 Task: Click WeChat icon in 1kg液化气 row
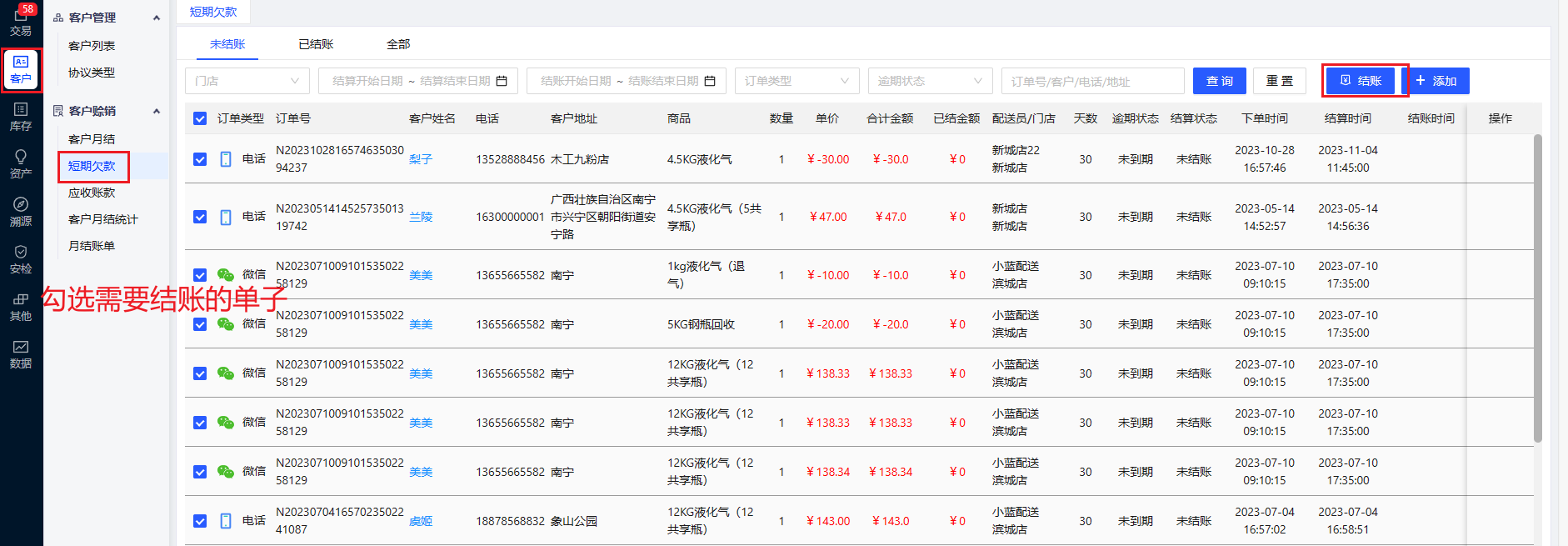tap(226, 275)
